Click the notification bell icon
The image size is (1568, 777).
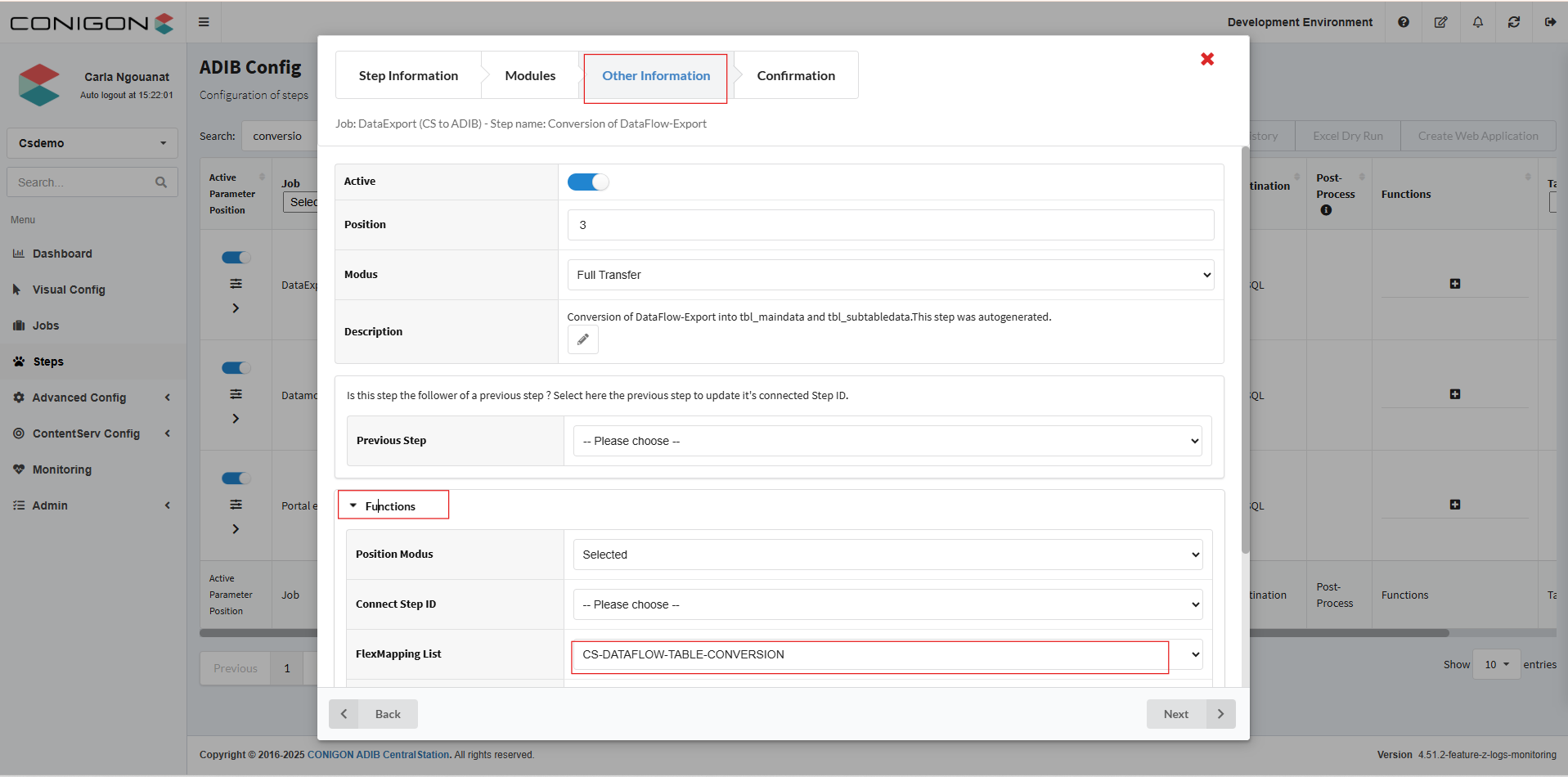(x=1477, y=22)
